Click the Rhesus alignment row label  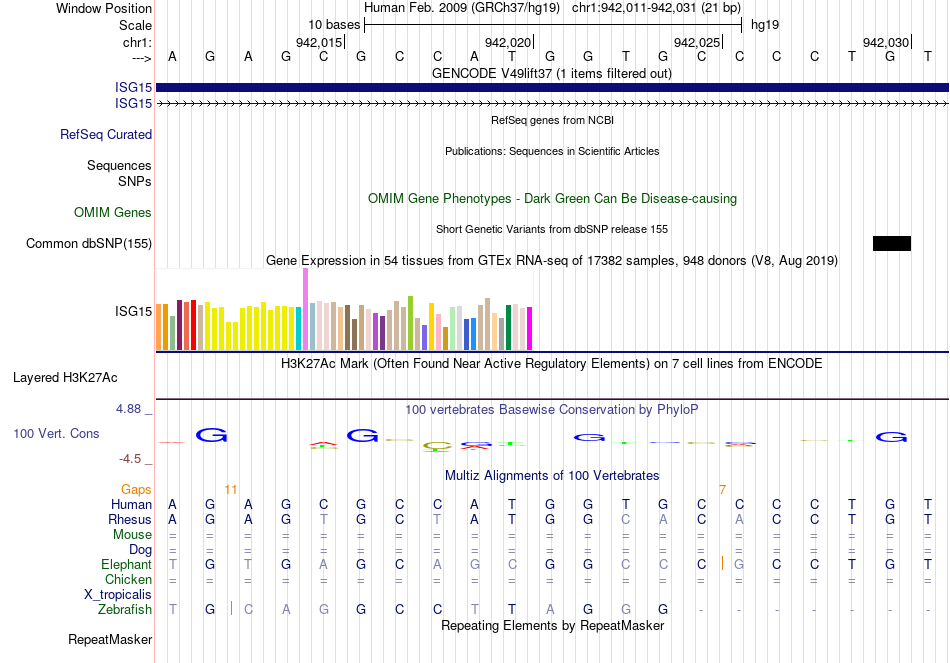[130, 520]
